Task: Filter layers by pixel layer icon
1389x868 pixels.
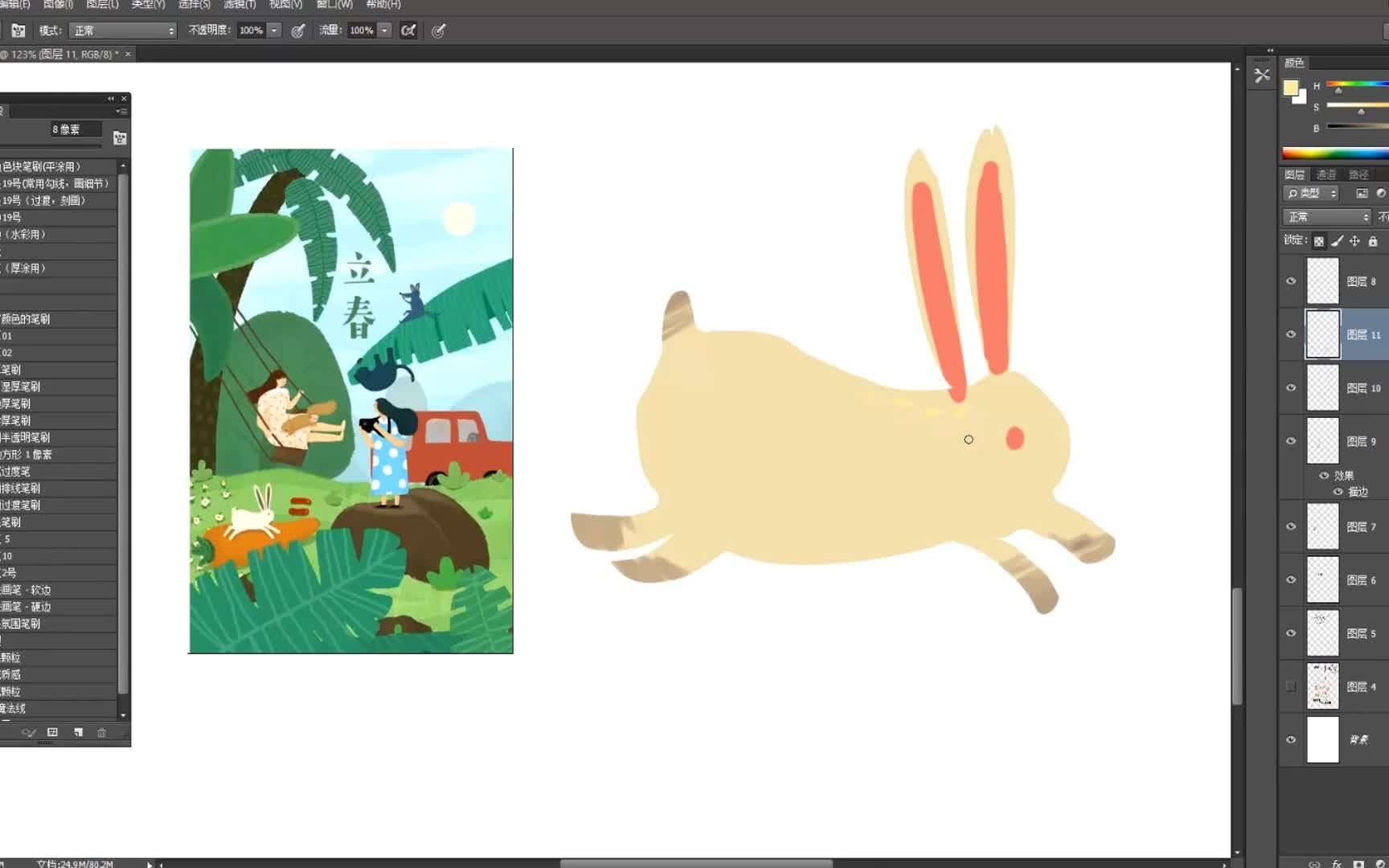Action: pos(1362,194)
